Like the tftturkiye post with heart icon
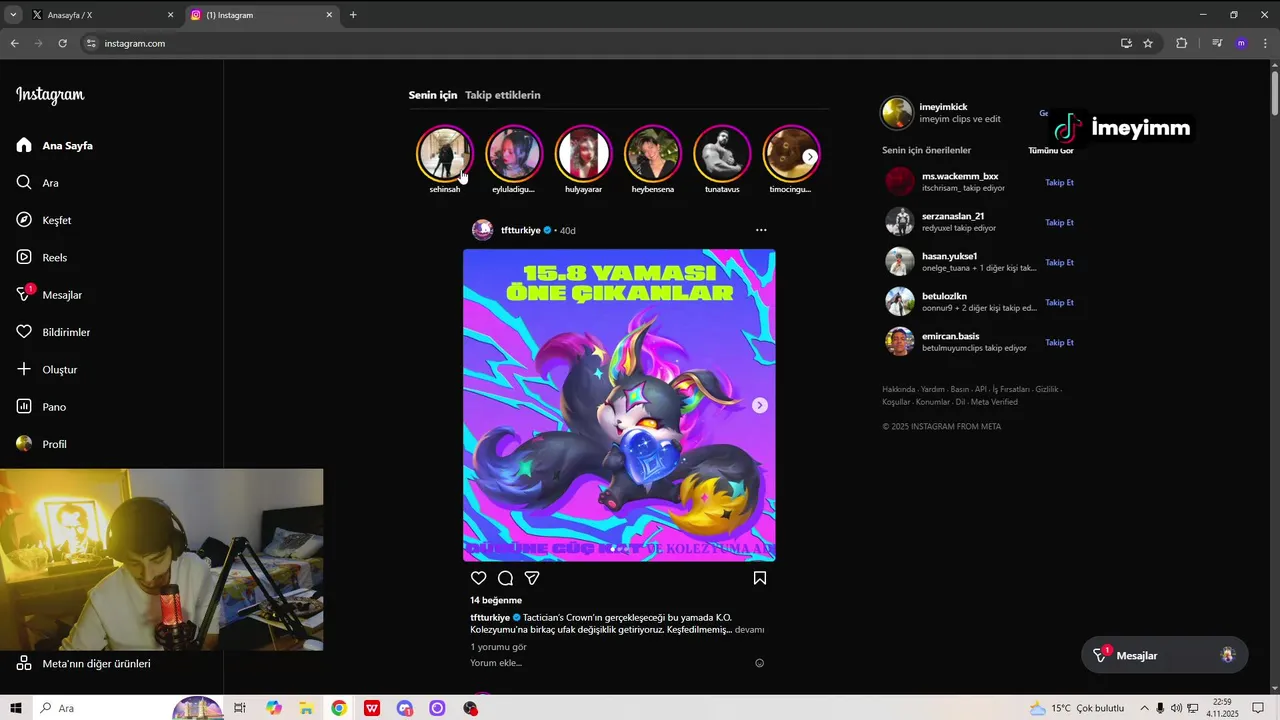1280x720 pixels. (x=478, y=578)
